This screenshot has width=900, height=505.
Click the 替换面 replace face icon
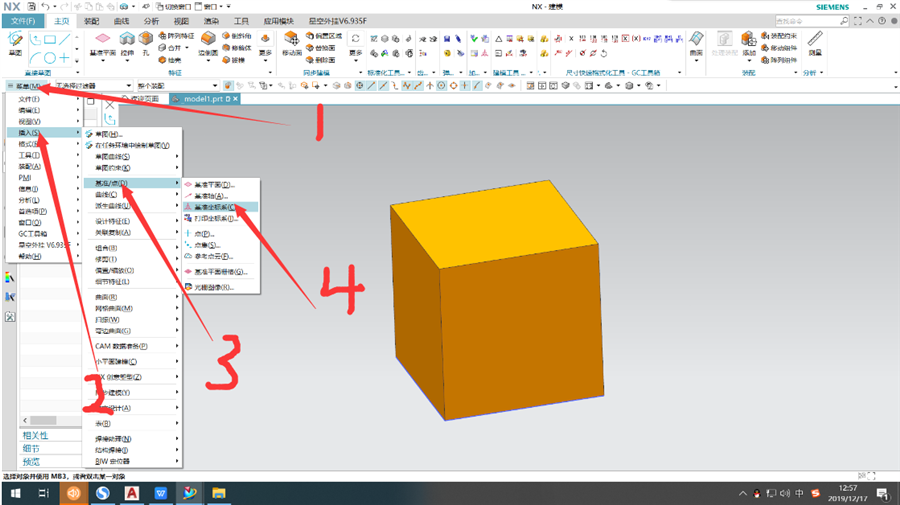309,48
